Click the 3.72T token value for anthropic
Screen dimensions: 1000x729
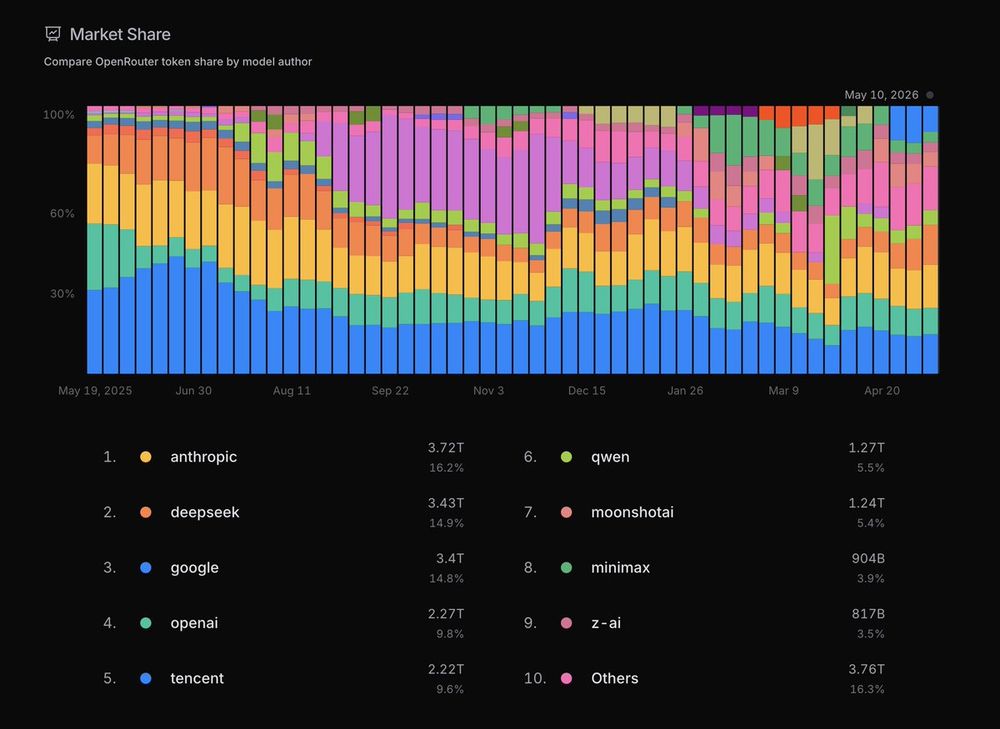coord(446,448)
